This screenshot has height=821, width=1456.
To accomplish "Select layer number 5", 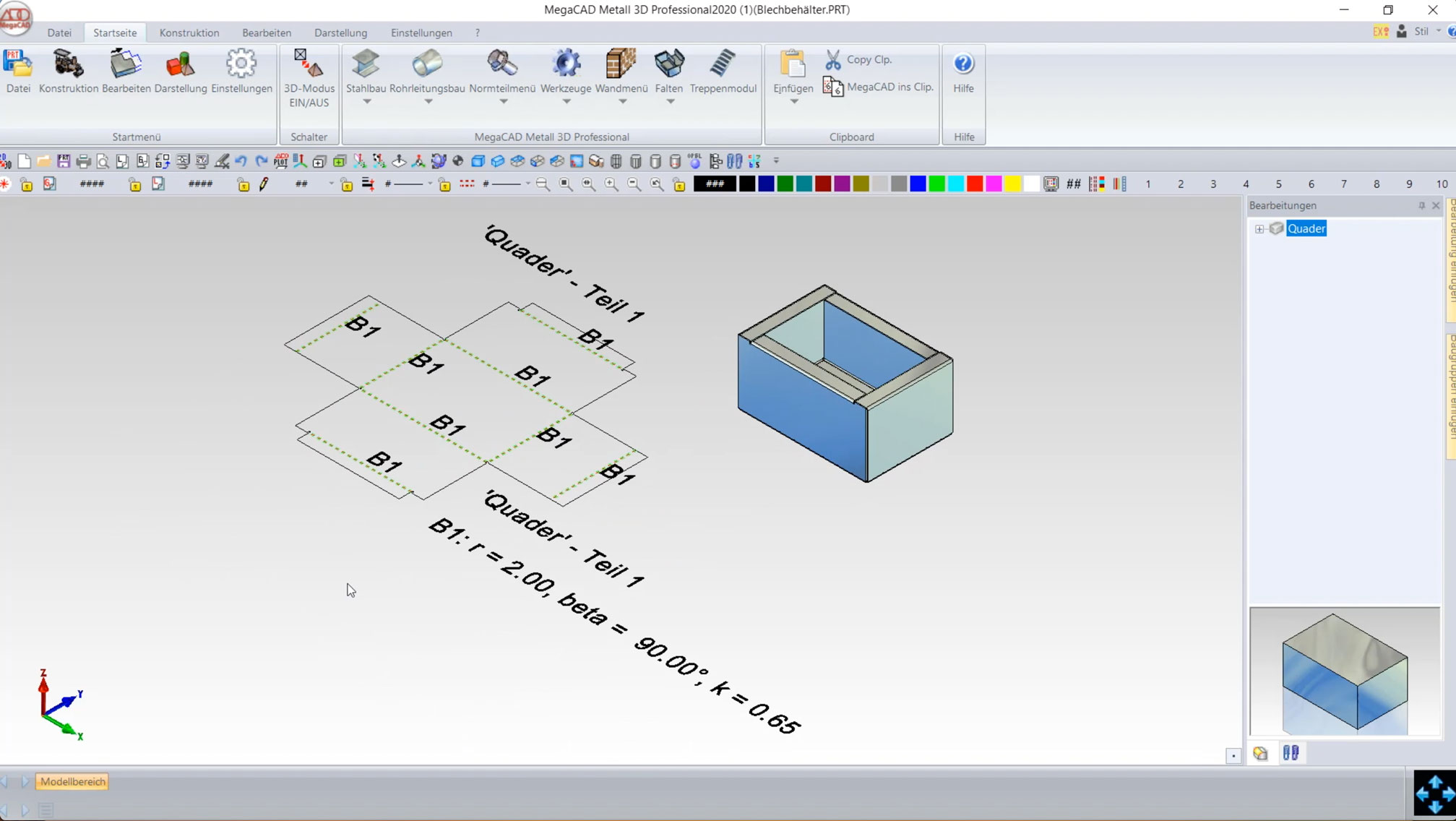I will (1278, 184).
